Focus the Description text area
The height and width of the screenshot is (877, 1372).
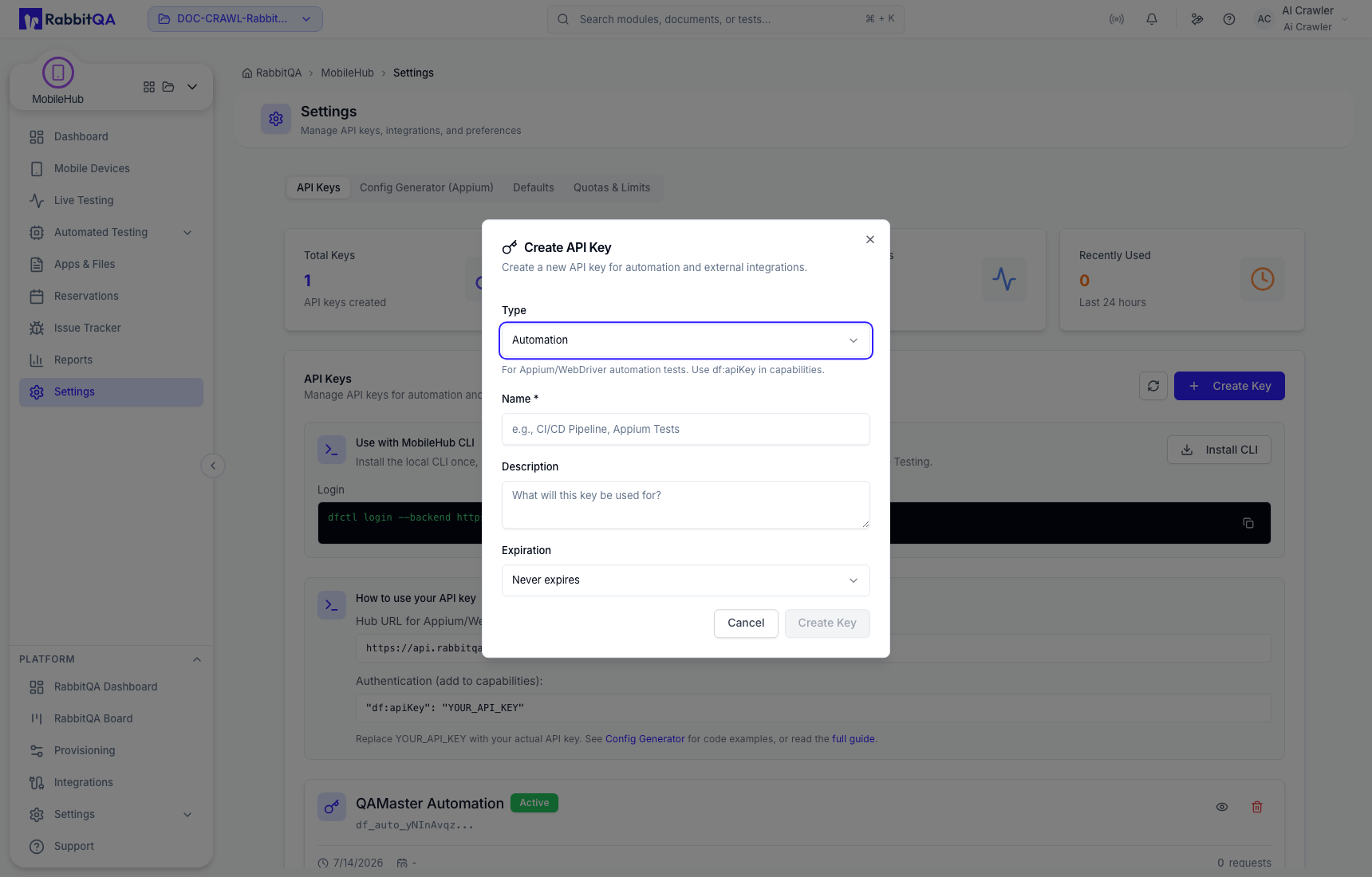click(x=686, y=505)
